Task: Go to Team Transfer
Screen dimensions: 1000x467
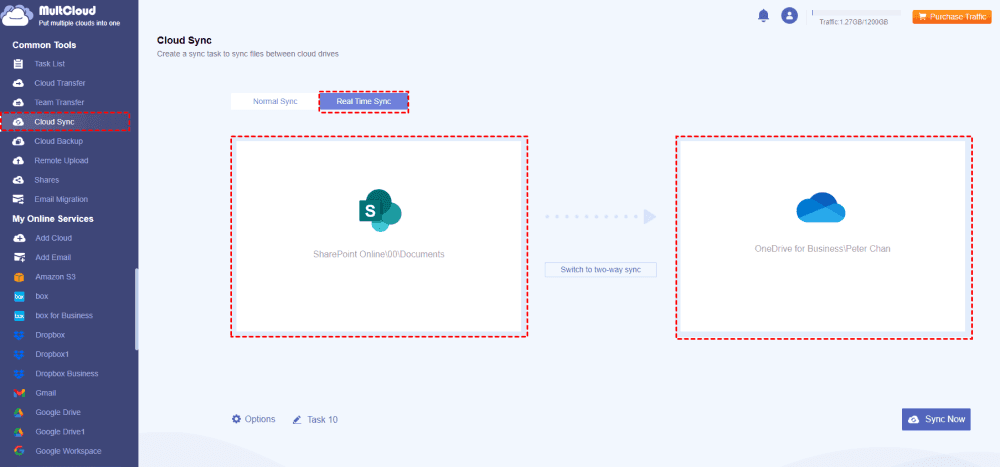Action: 59,102
